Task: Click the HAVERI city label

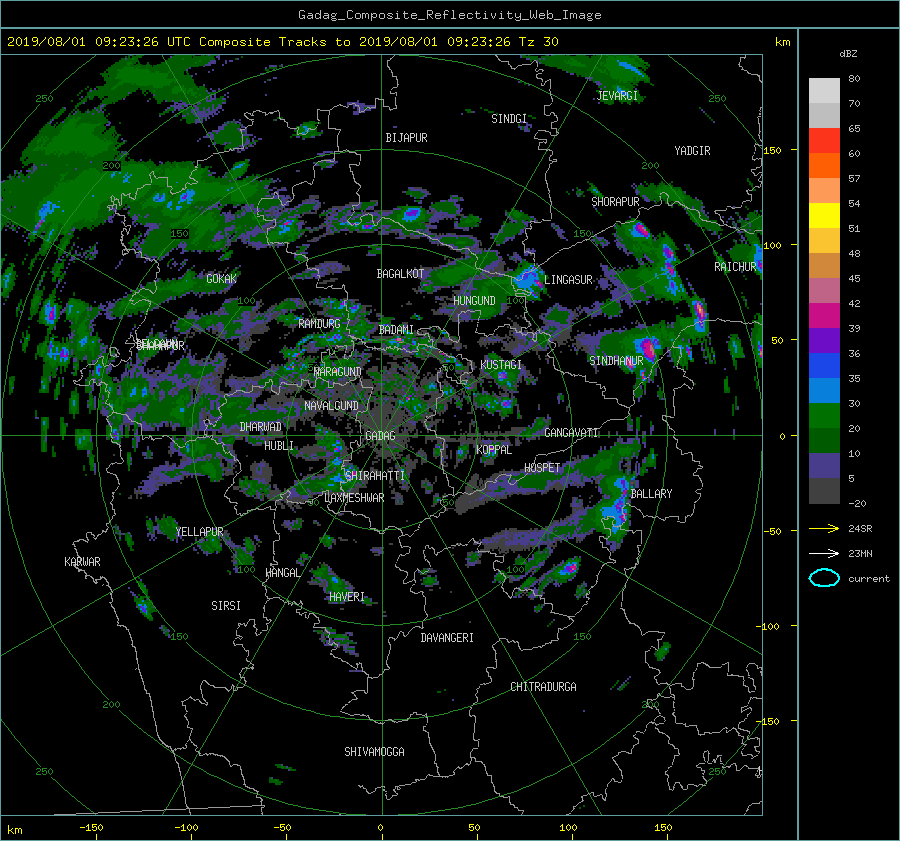Action: coord(347,597)
